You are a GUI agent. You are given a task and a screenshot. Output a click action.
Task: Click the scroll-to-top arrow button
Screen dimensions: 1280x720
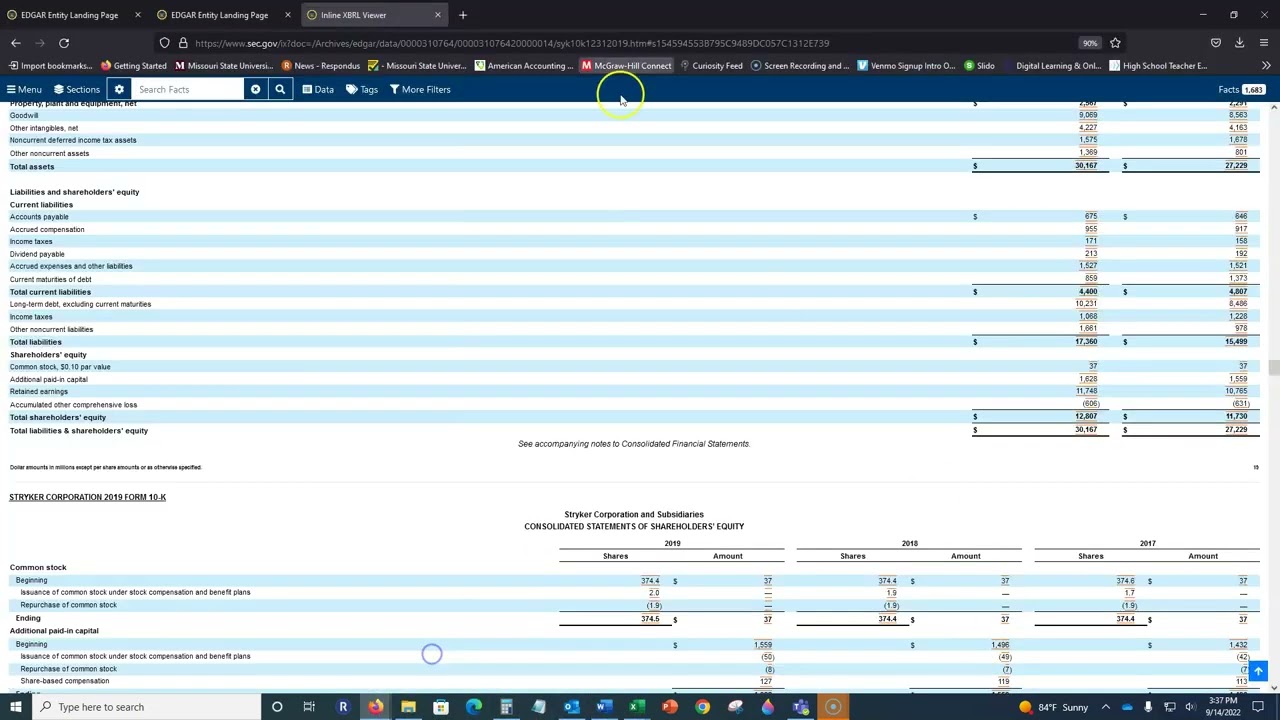pos(1258,671)
